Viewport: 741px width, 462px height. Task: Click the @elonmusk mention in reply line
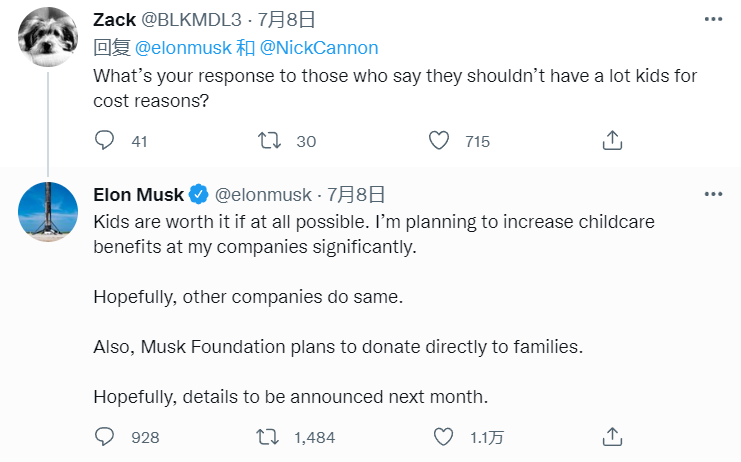(x=177, y=48)
